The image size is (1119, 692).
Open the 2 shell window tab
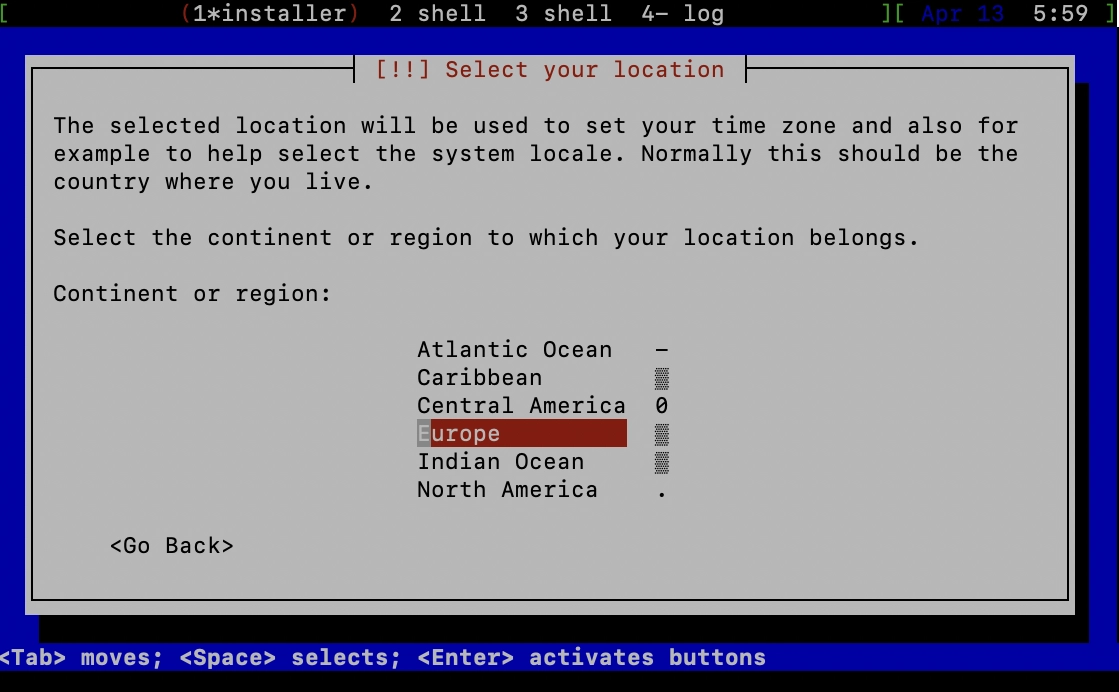[x=437, y=14]
